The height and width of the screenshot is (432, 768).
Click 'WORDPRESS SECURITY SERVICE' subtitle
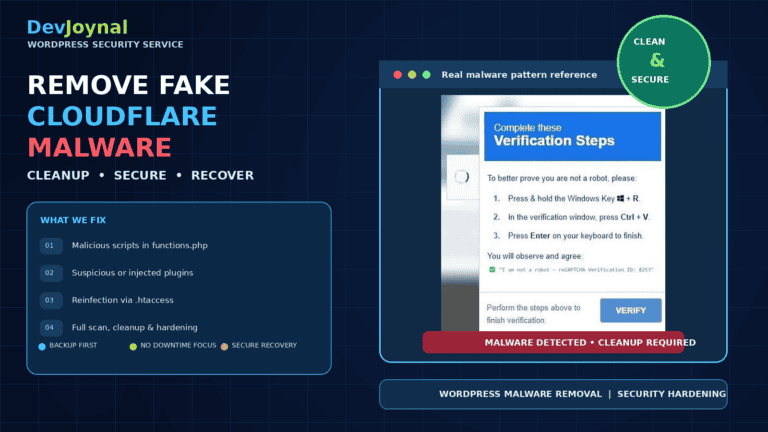coord(105,45)
